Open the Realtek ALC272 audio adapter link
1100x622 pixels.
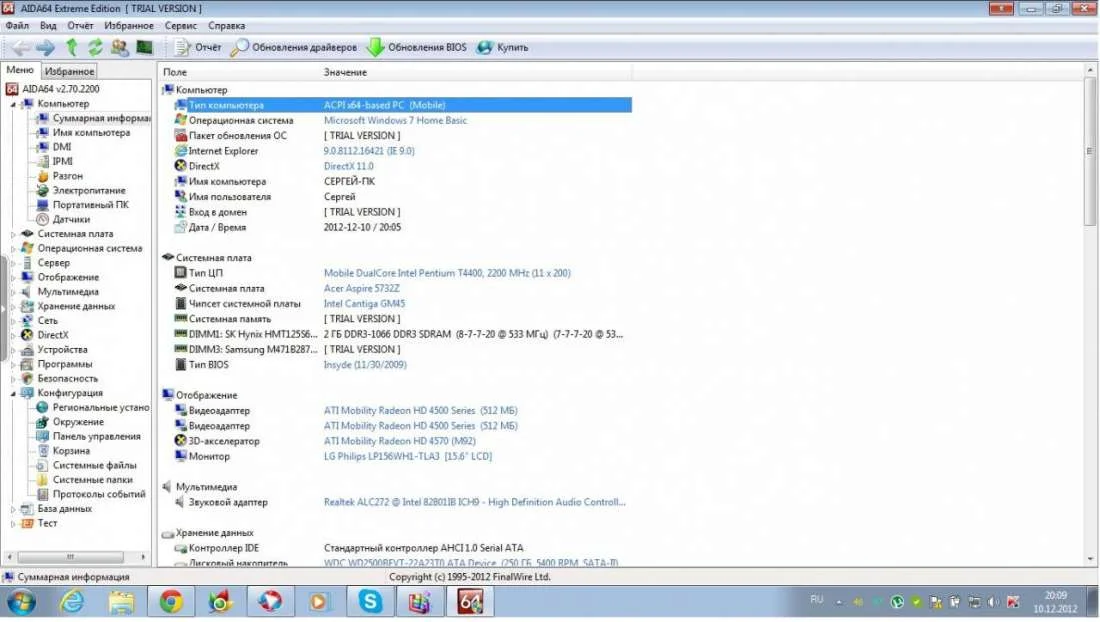pyautogui.click(x=474, y=502)
